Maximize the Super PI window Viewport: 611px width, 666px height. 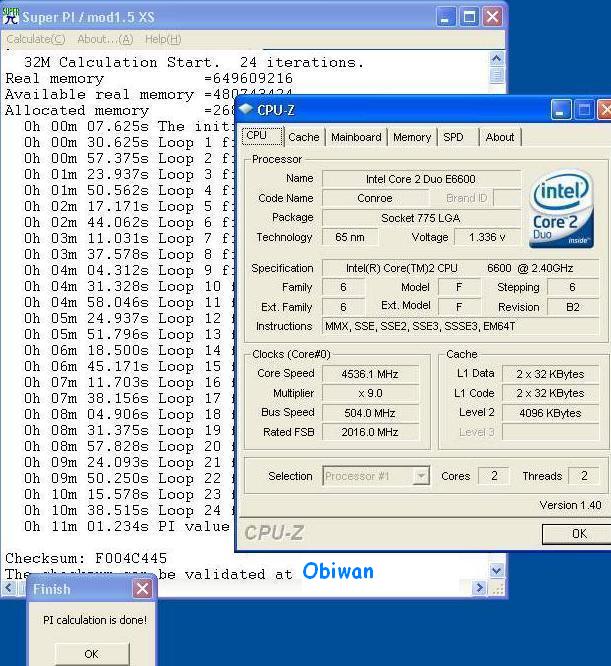tap(469, 17)
